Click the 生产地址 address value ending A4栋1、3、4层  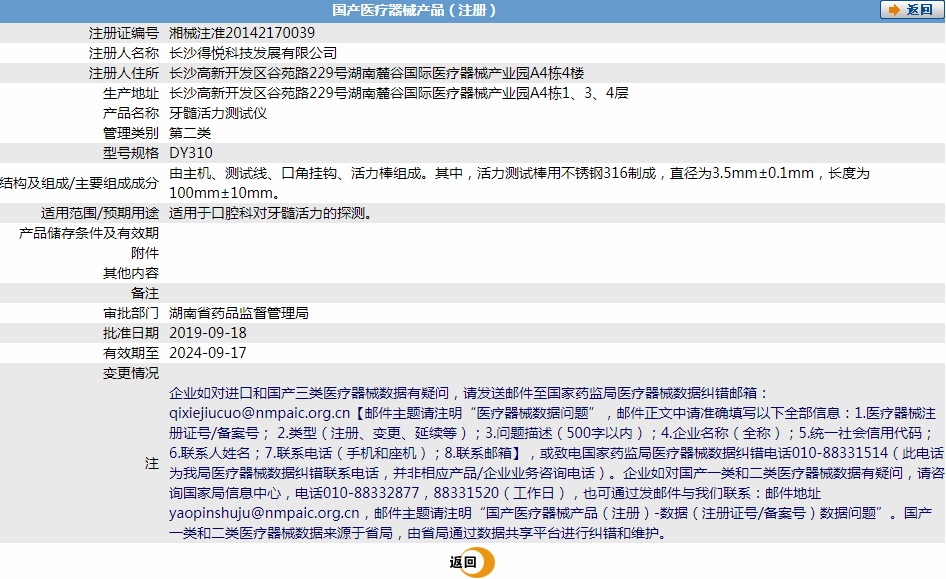(399, 93)
